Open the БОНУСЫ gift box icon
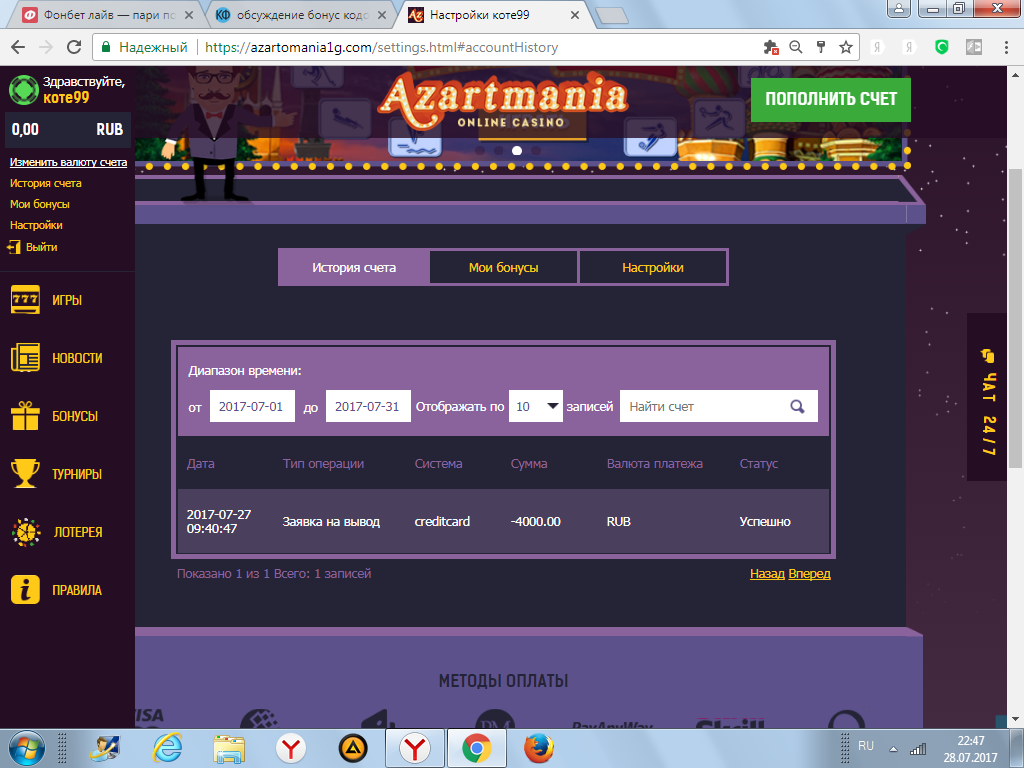This screenshot has height=768, width=1024. point(25,416)
